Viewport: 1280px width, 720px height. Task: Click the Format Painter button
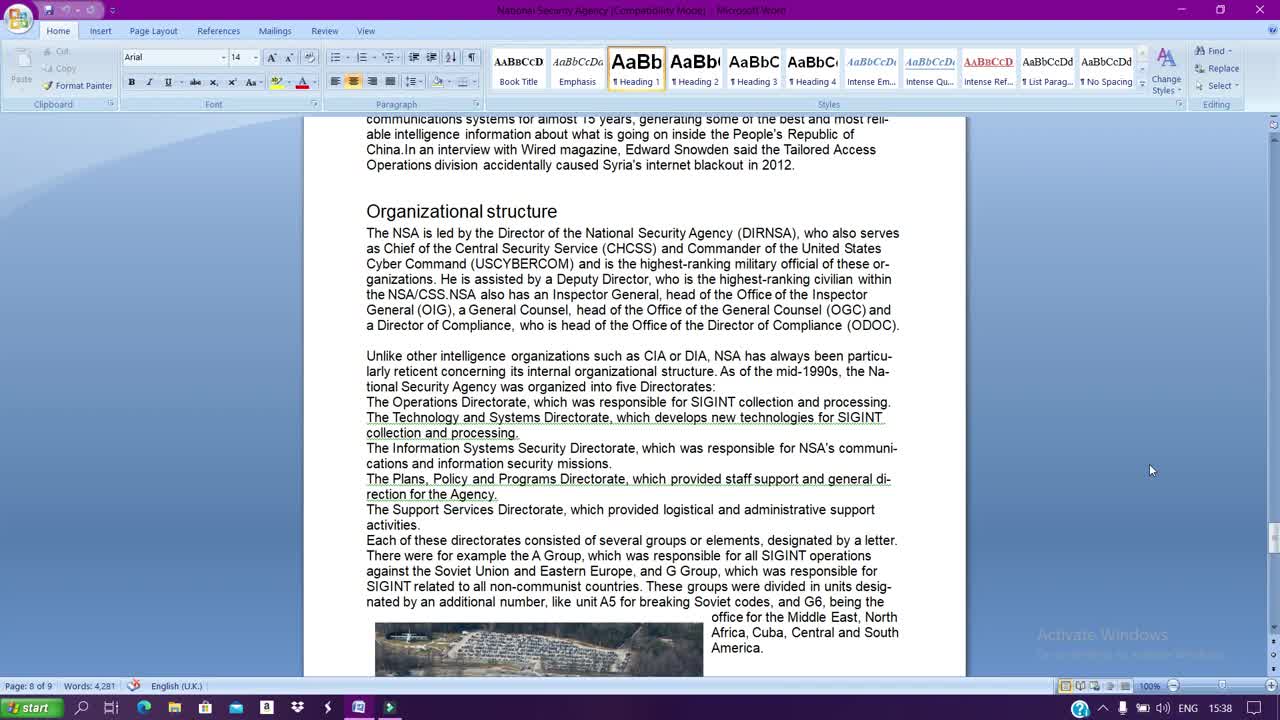point(78,86)
